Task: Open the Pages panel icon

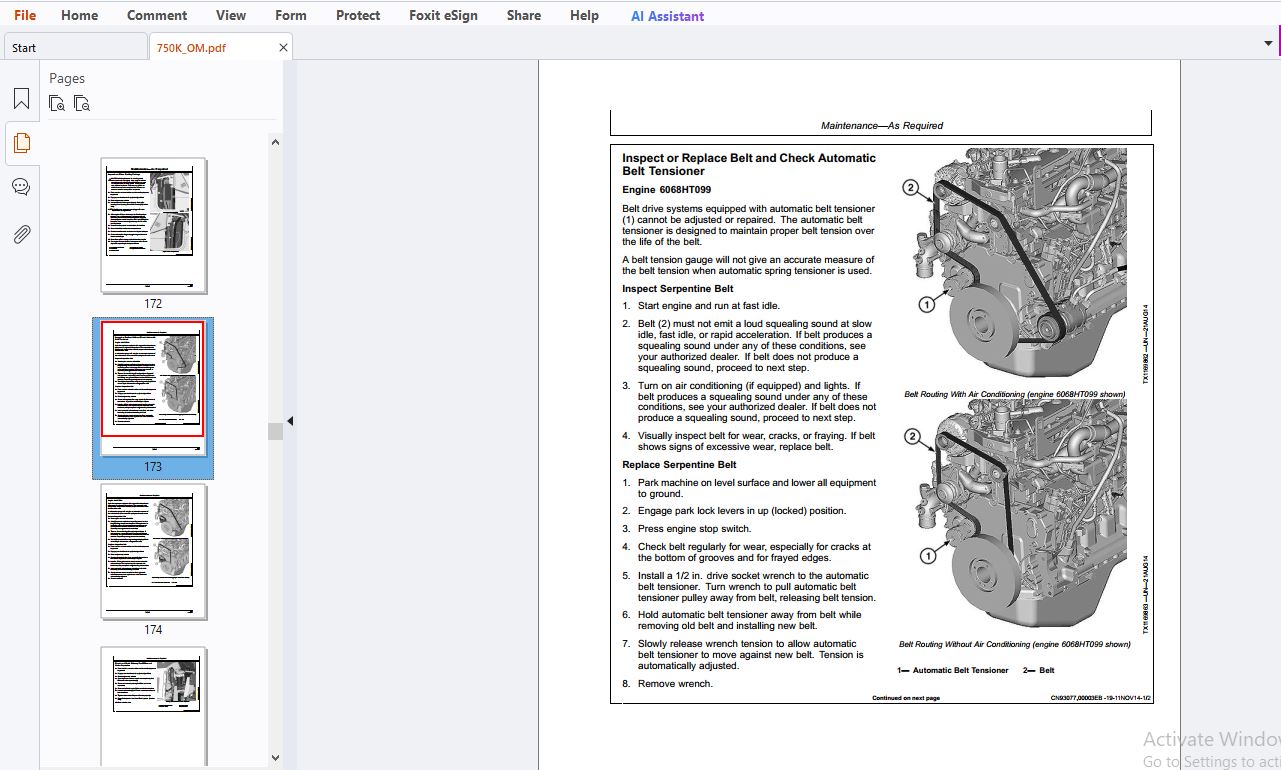Action: pyautogui.click(x=21, y=143)
